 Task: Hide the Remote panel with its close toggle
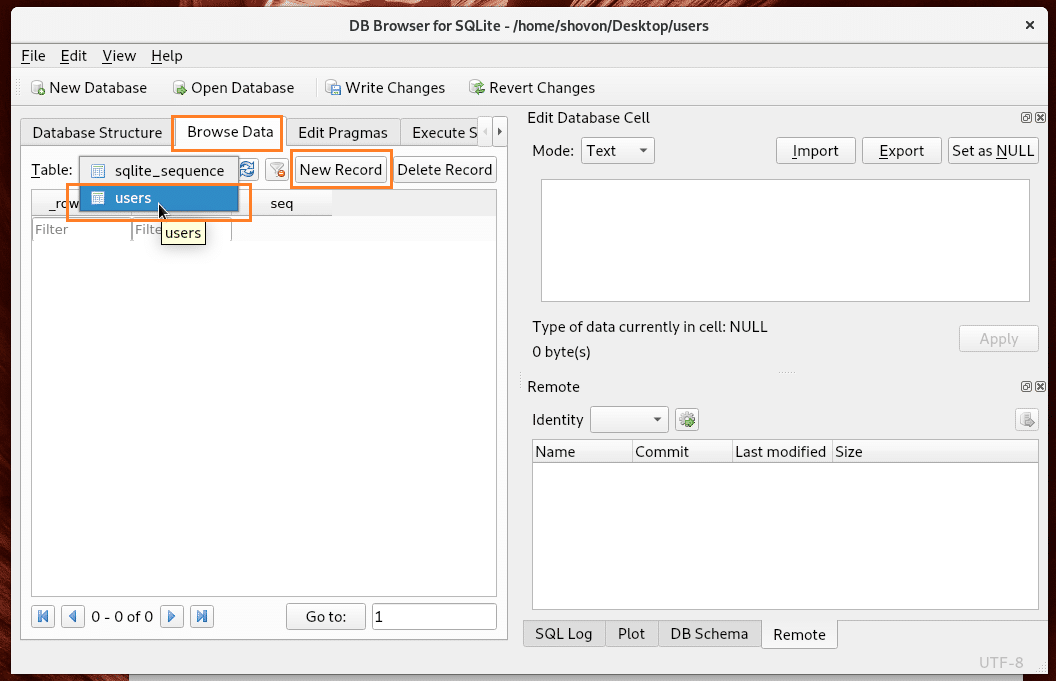pyautogui.click(x=1040, y=386)
